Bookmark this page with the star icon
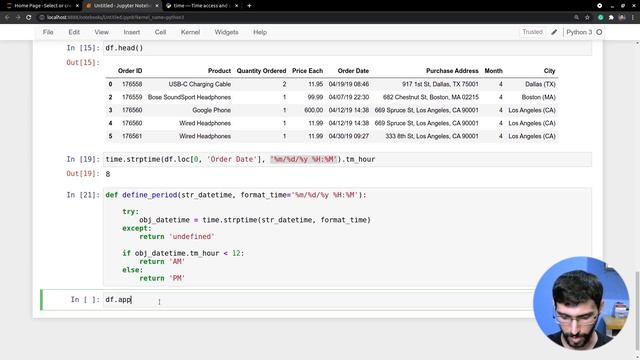The image size is (640, 360). coord(587,18)
